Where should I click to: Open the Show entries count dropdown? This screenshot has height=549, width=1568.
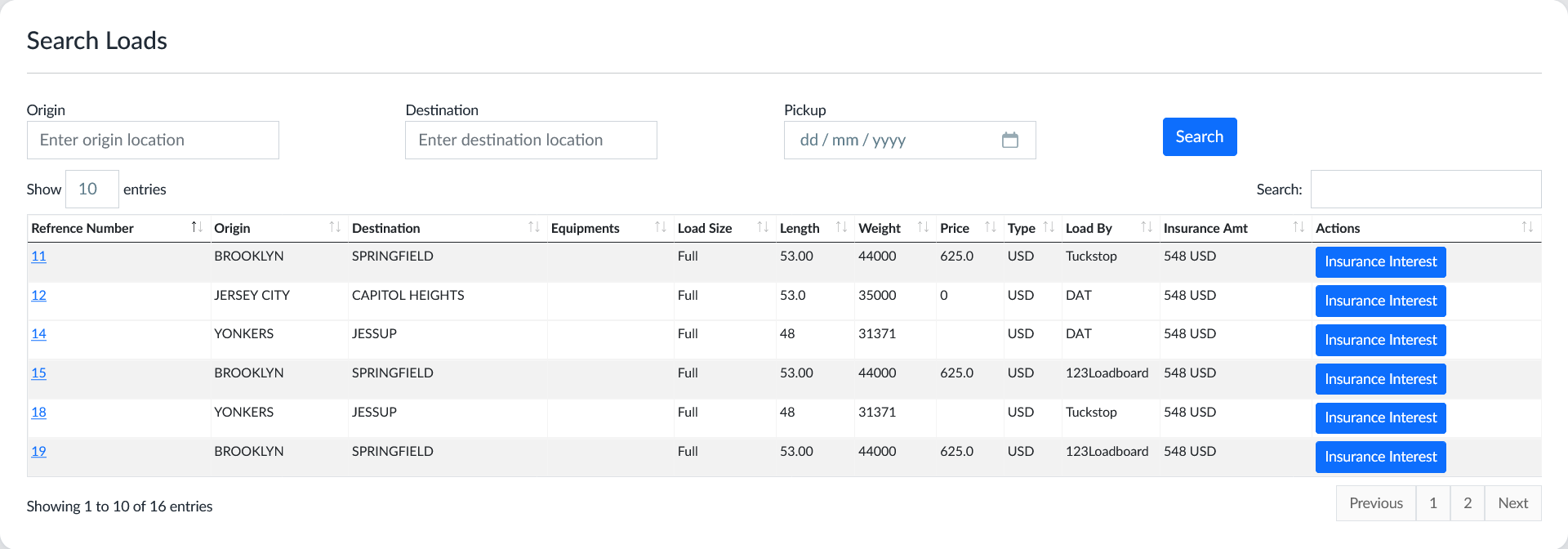pos(92,189)
